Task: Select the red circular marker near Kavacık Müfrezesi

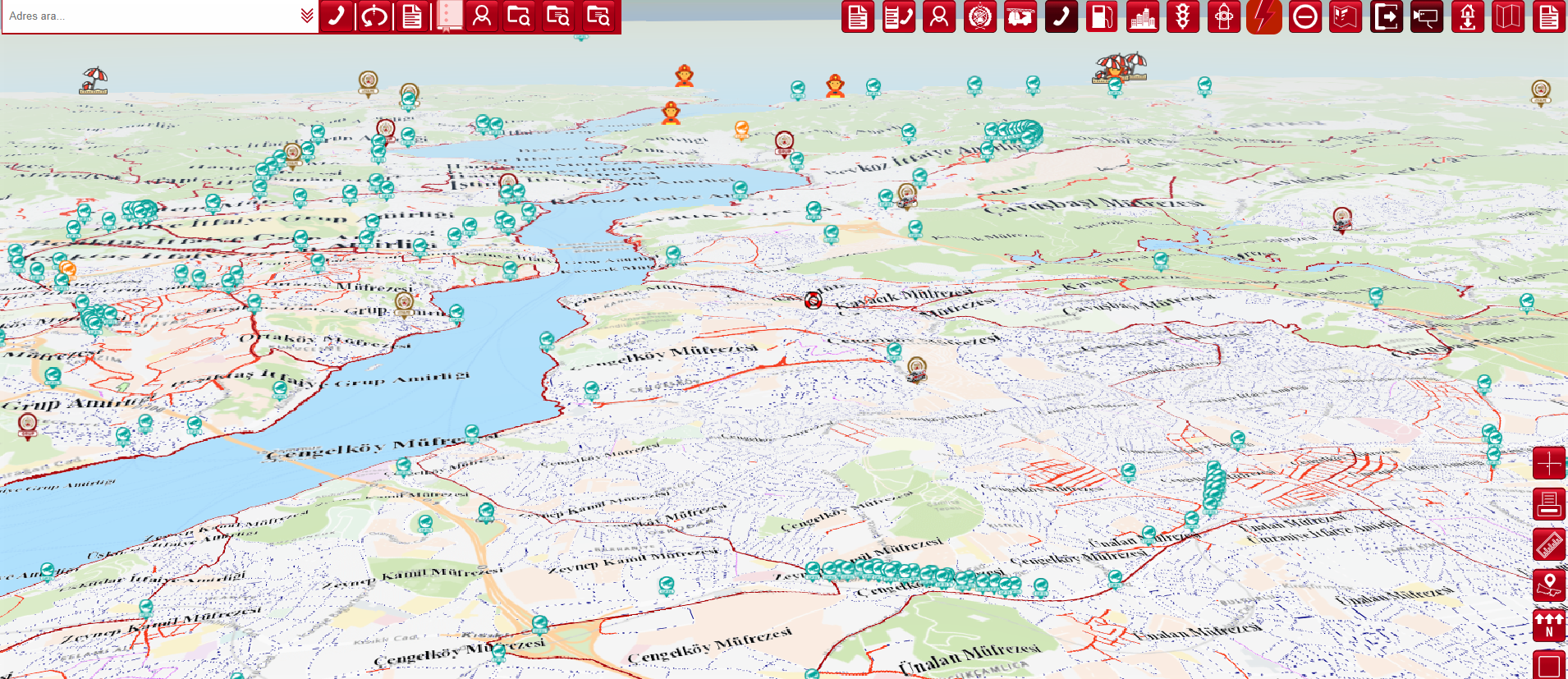Action: [813, 301]
